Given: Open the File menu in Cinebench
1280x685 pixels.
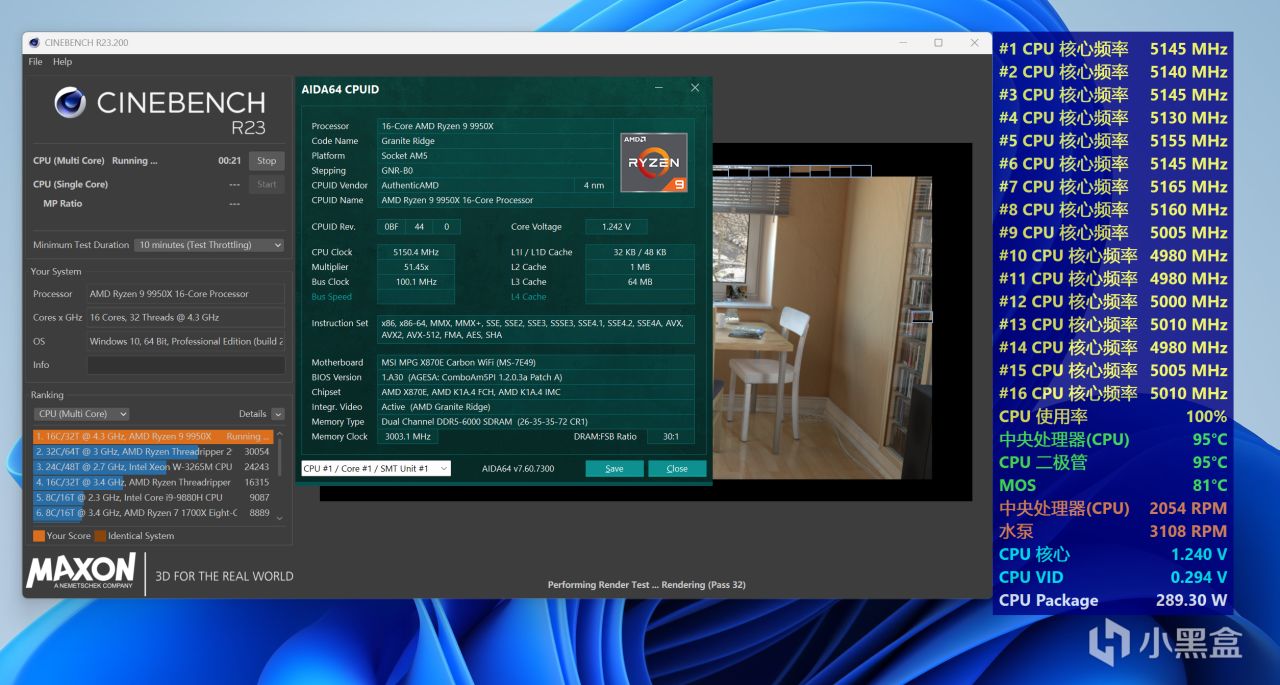Looking at the screenshot, I should 34,62.
